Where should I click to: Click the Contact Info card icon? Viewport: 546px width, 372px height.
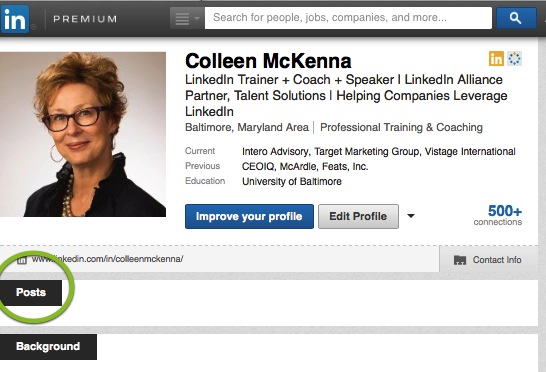[x=460, y=260]
